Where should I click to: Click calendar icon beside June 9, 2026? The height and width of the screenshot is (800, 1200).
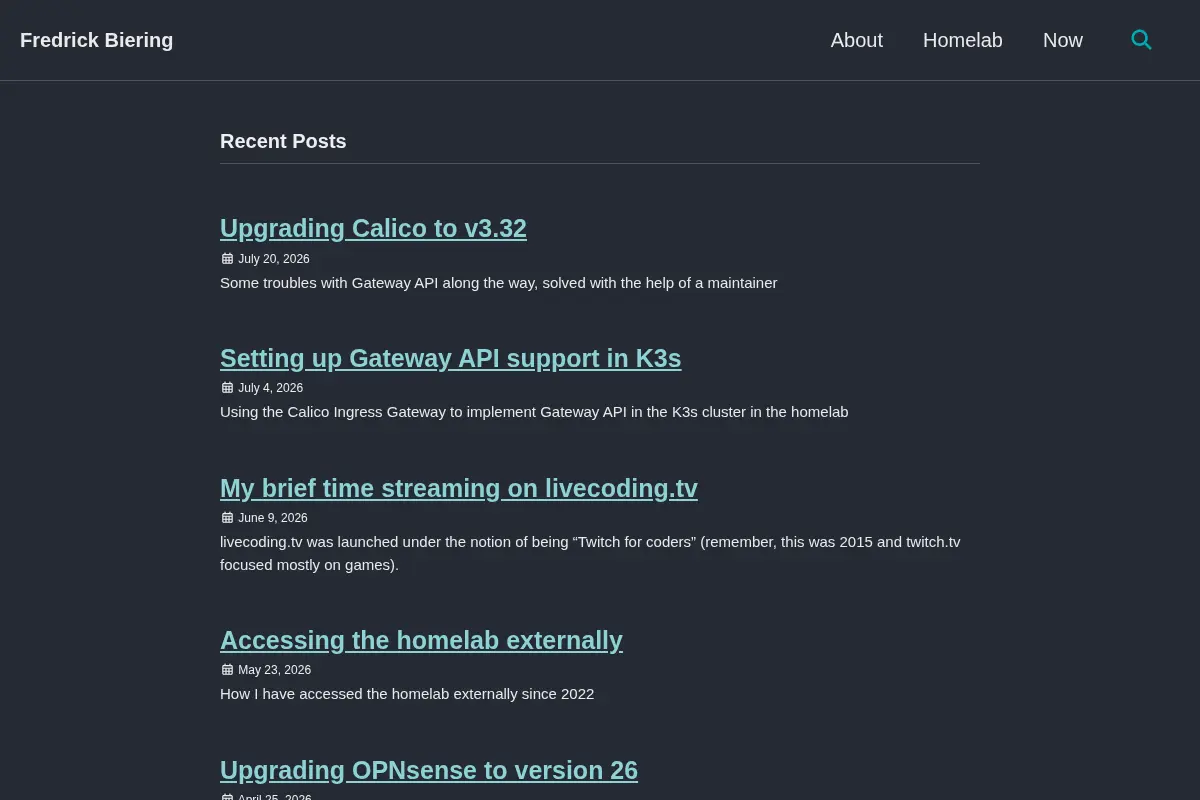pyautogui.click(x=227, y=518)
